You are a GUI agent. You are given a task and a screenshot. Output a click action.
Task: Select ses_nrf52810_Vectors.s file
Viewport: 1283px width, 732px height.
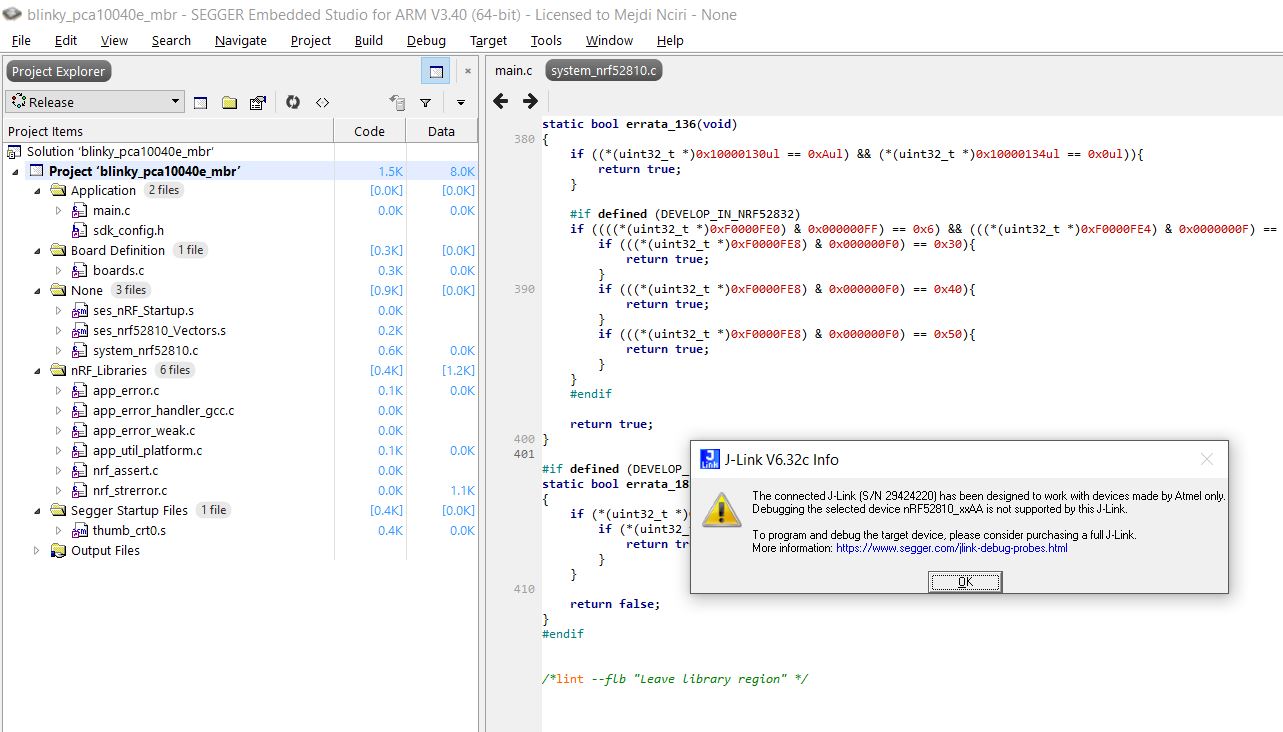tap(159, 330)
